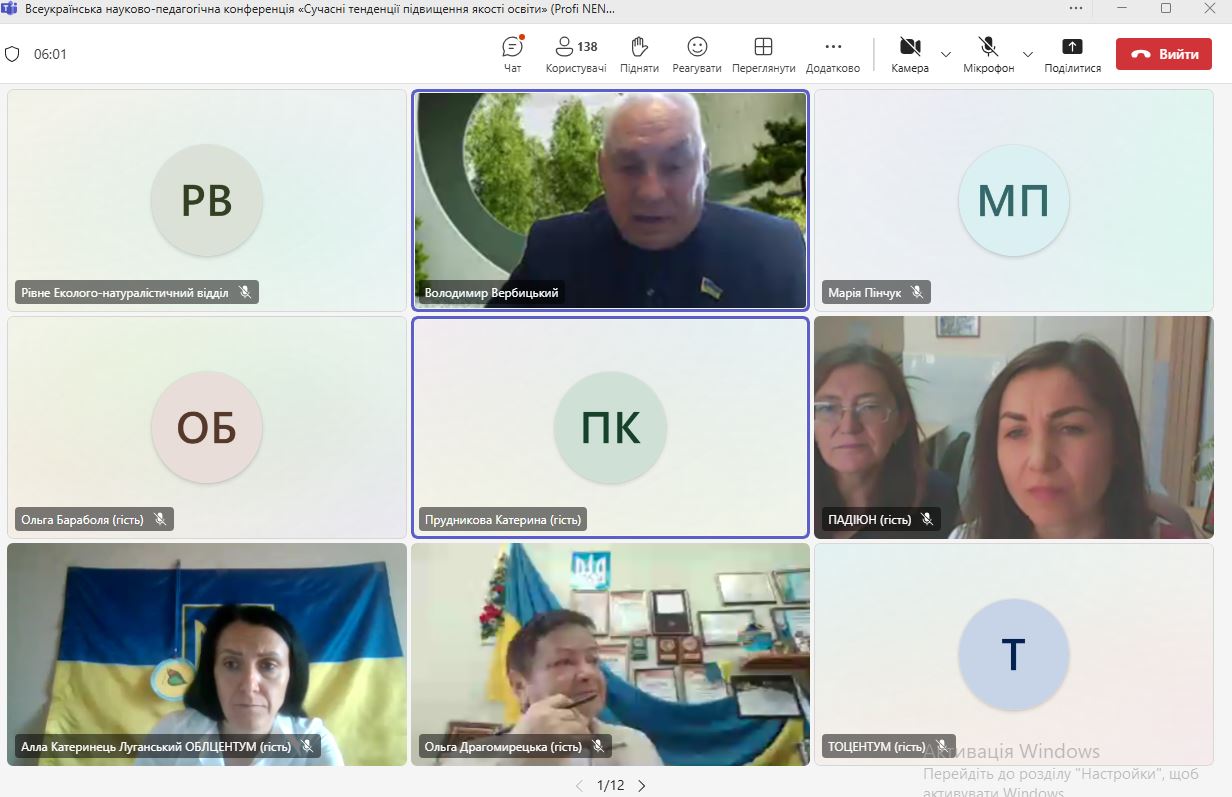The width and height of the screenshot is (1232, 797).
Task: Unmute with the Мікрофон toggle
Action: click(x=988, y=47)
